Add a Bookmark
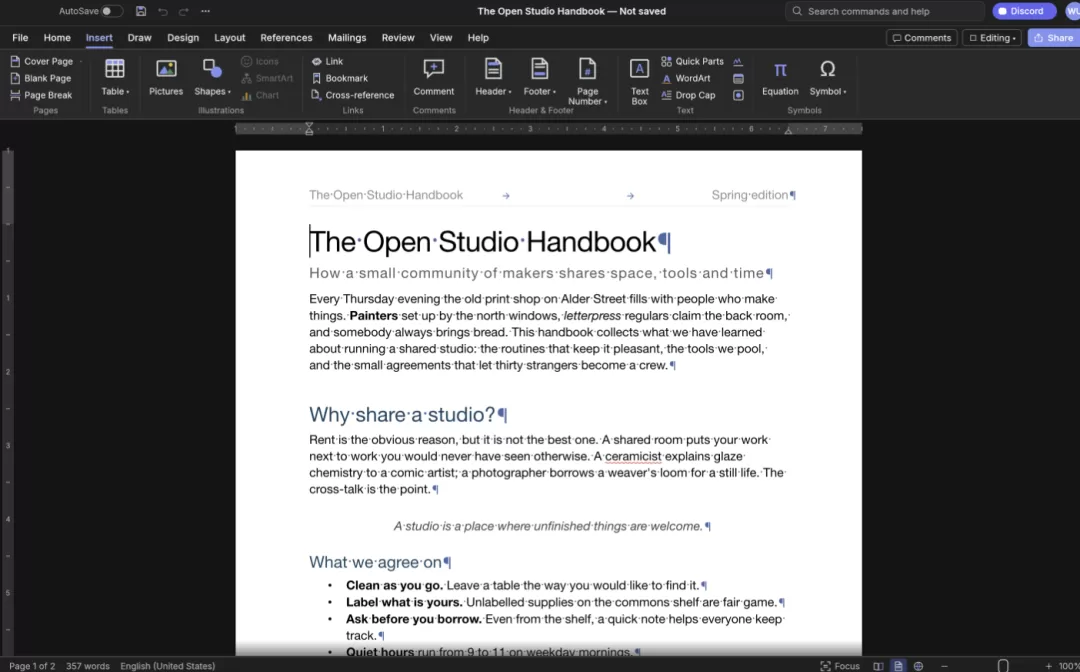 click(340, 78)
